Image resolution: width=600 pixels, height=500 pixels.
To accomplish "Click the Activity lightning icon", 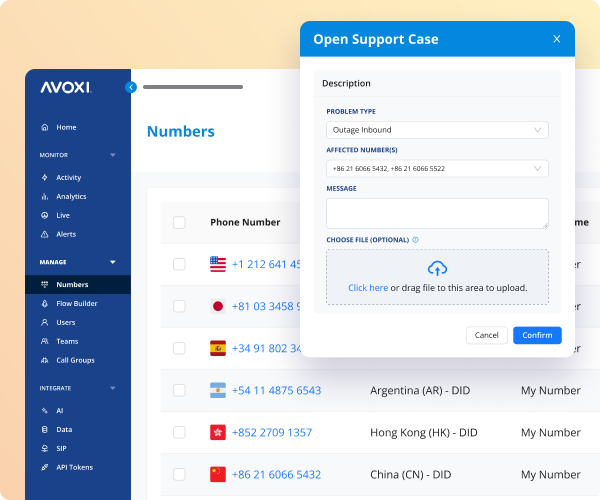I will [x=45, y=178].
